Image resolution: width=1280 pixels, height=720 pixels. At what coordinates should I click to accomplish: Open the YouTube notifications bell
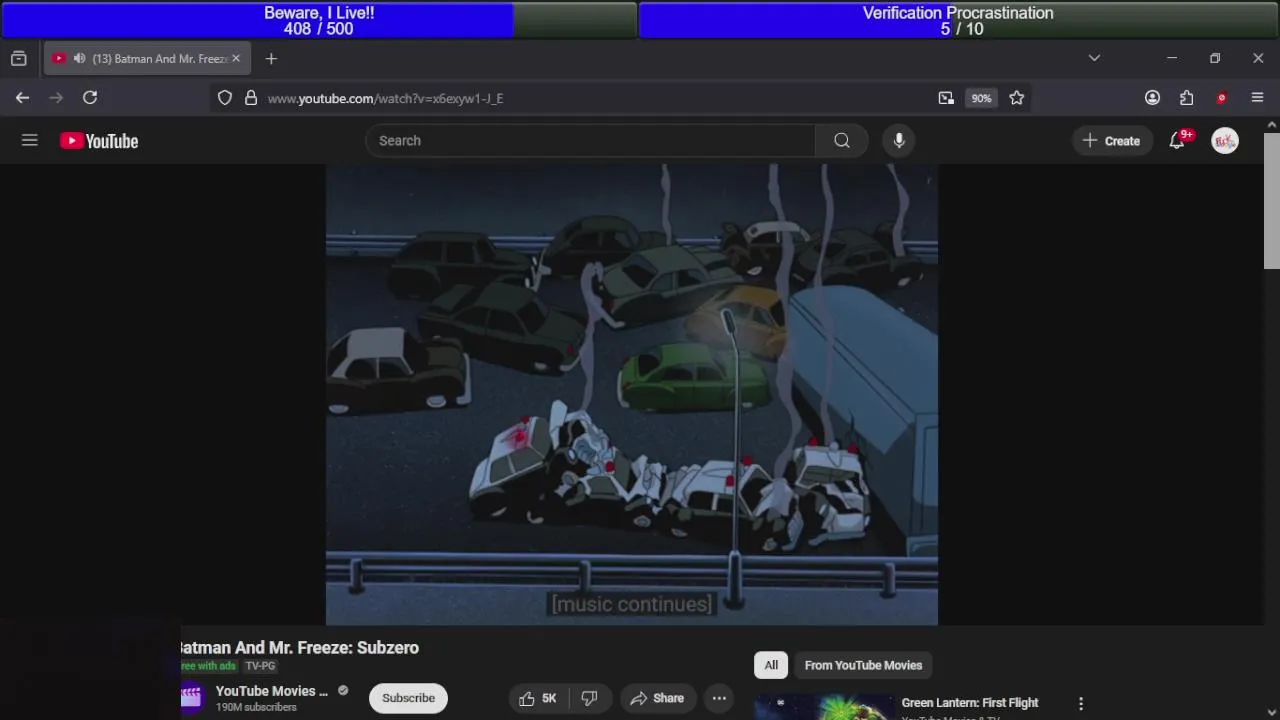1177,141
